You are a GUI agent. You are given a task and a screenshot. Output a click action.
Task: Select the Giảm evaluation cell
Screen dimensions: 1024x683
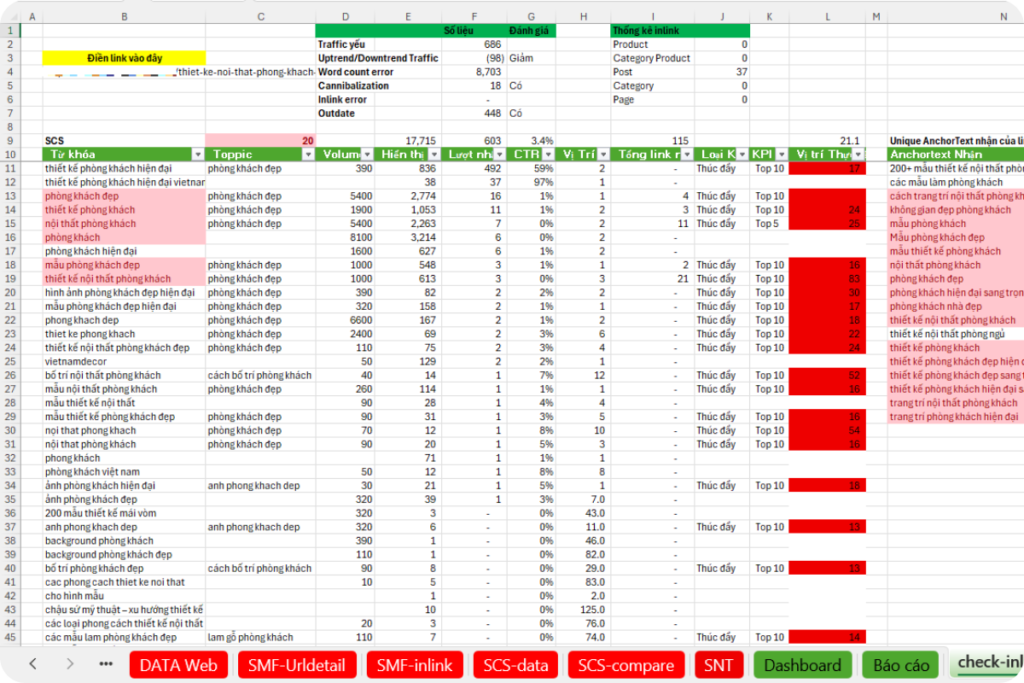531,58
